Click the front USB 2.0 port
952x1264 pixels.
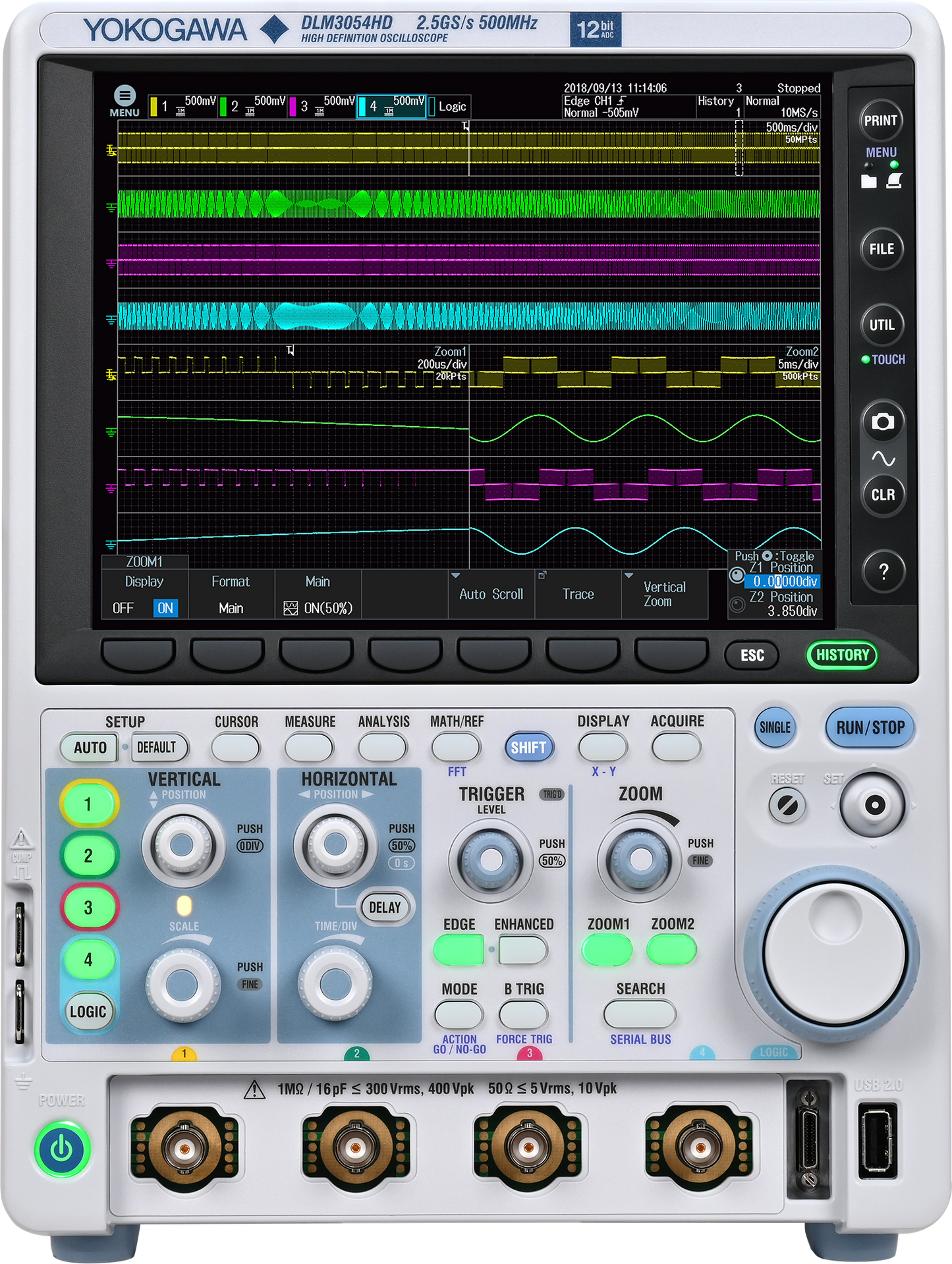pyautogui.click(x=877, y=1141)
